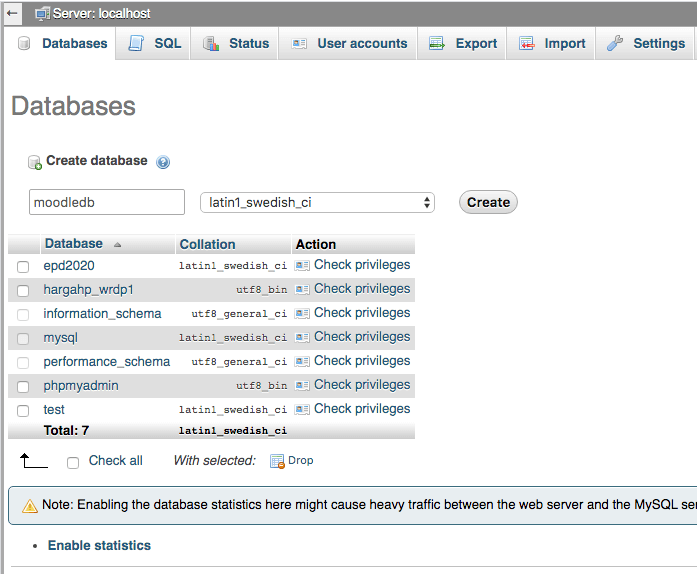
Task: Switch to the SQL tab
Action: 155,44
